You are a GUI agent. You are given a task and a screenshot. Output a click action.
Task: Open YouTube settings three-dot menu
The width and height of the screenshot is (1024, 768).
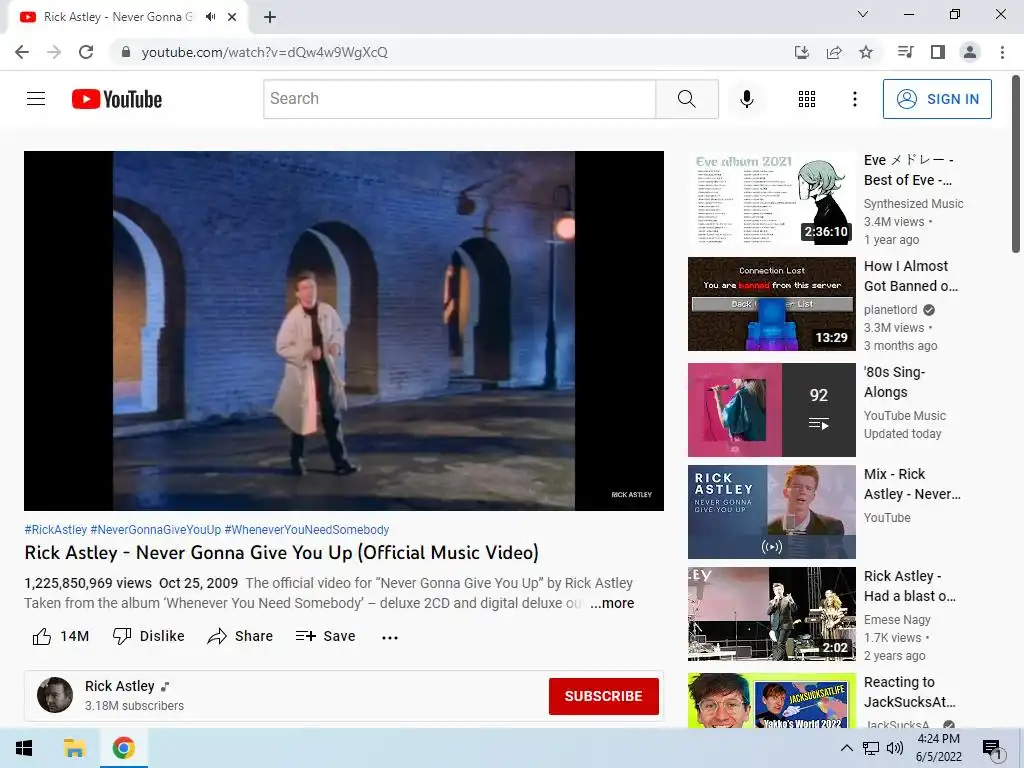click(x=854, y=99)
